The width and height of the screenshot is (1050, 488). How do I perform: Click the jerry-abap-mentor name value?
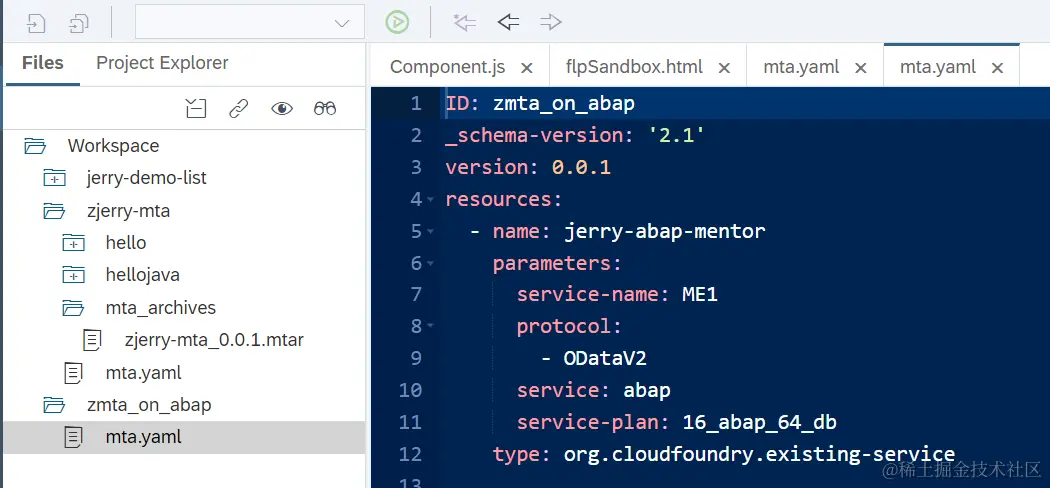point(664,232)
